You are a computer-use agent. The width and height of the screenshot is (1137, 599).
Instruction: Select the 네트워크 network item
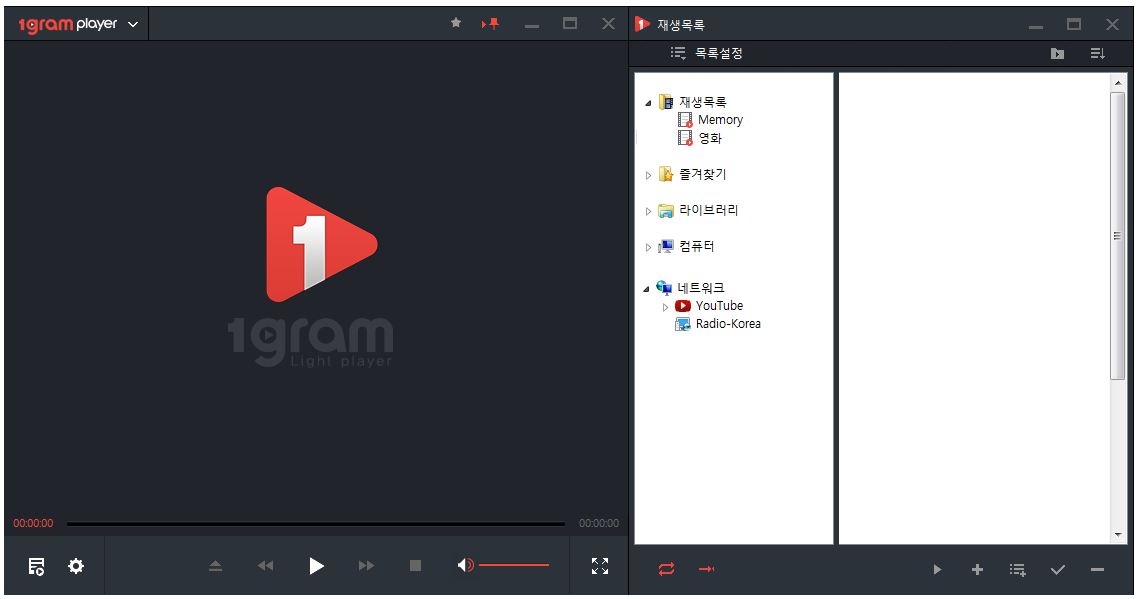[700, 288]
